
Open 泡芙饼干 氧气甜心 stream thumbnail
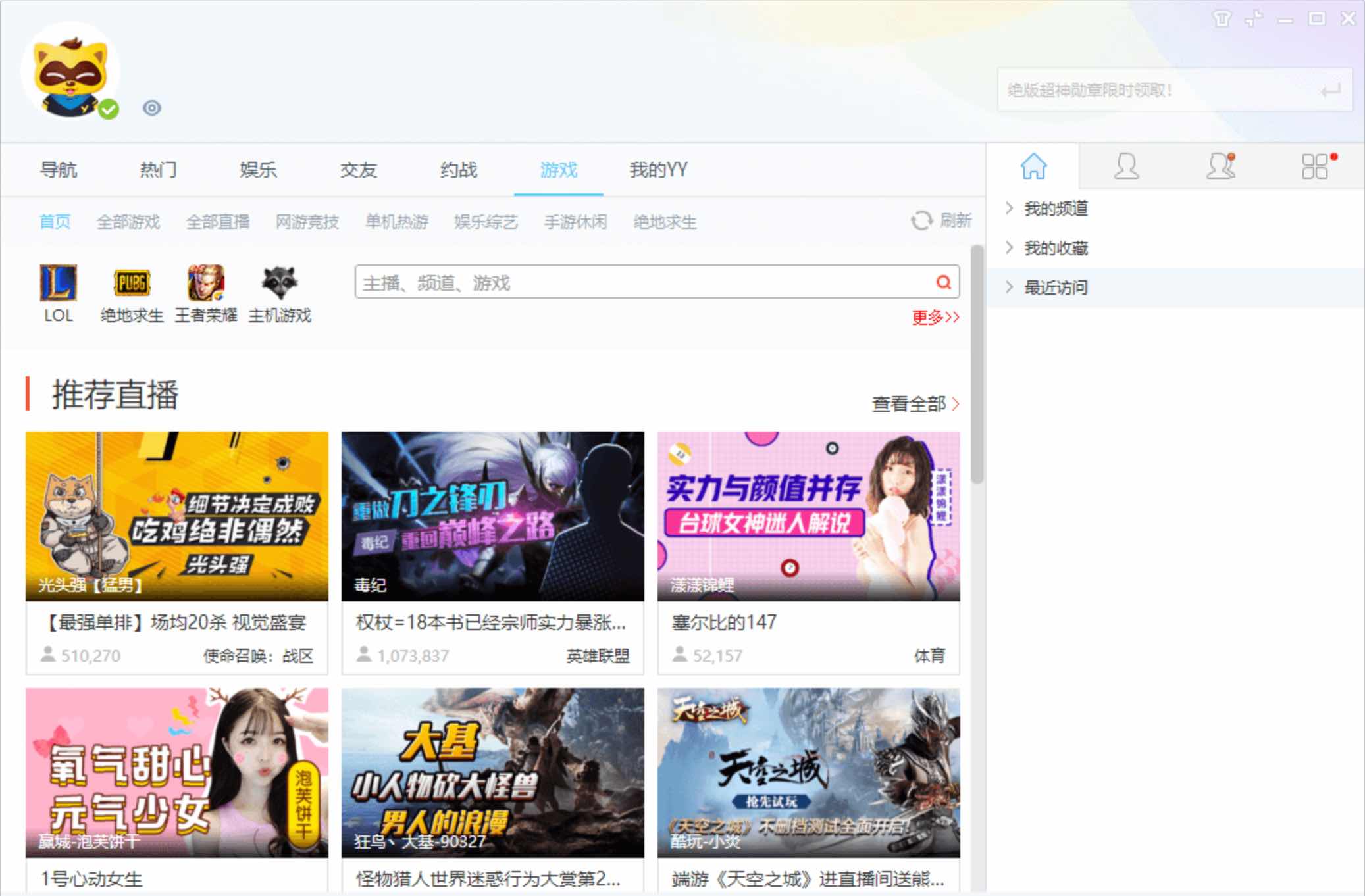176,772
